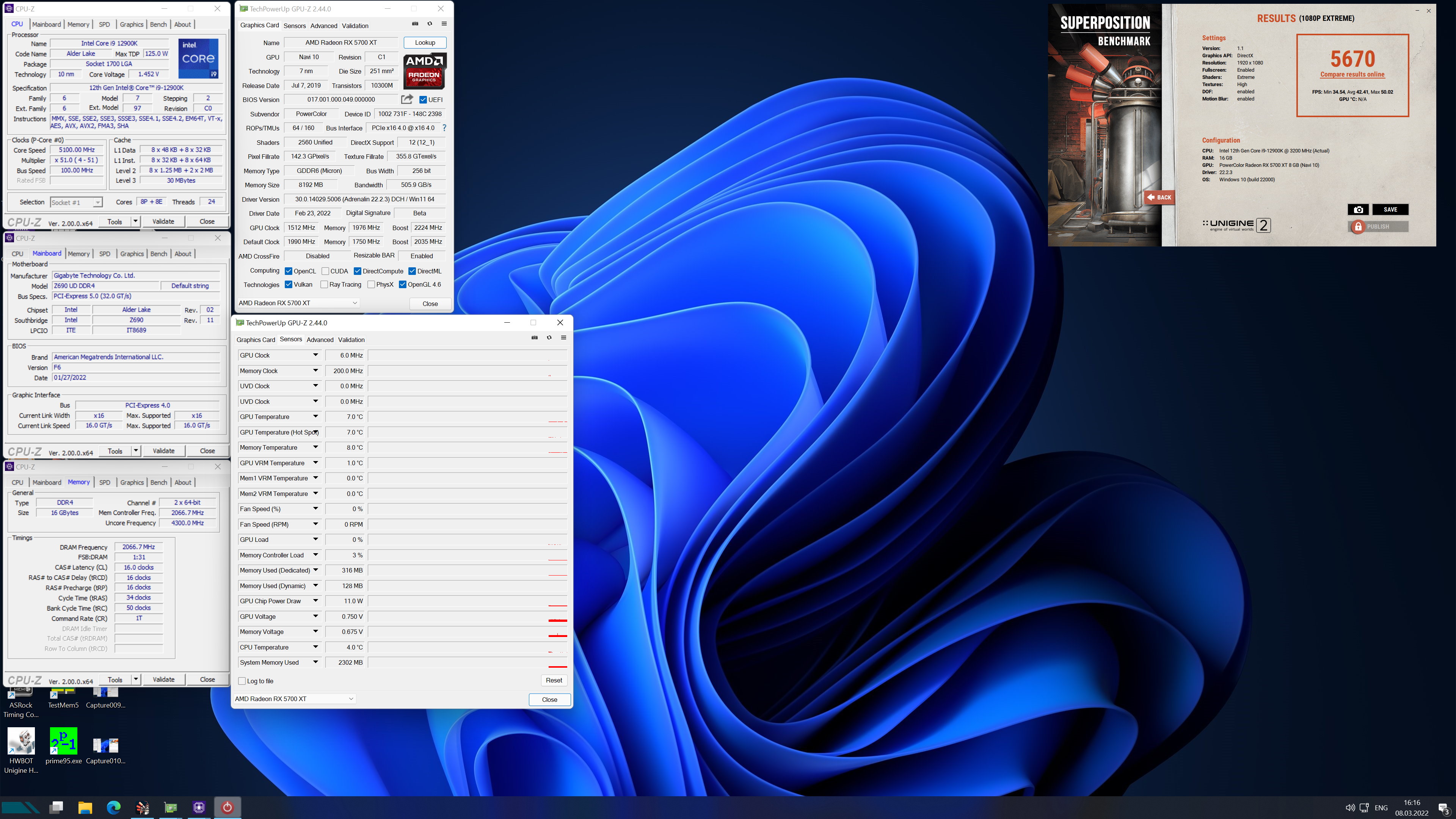The image size is (1456, 819).
Task: Click the GPU-Z screenshot camera icon in the Graphics Card window
Action: pos(415,24)
